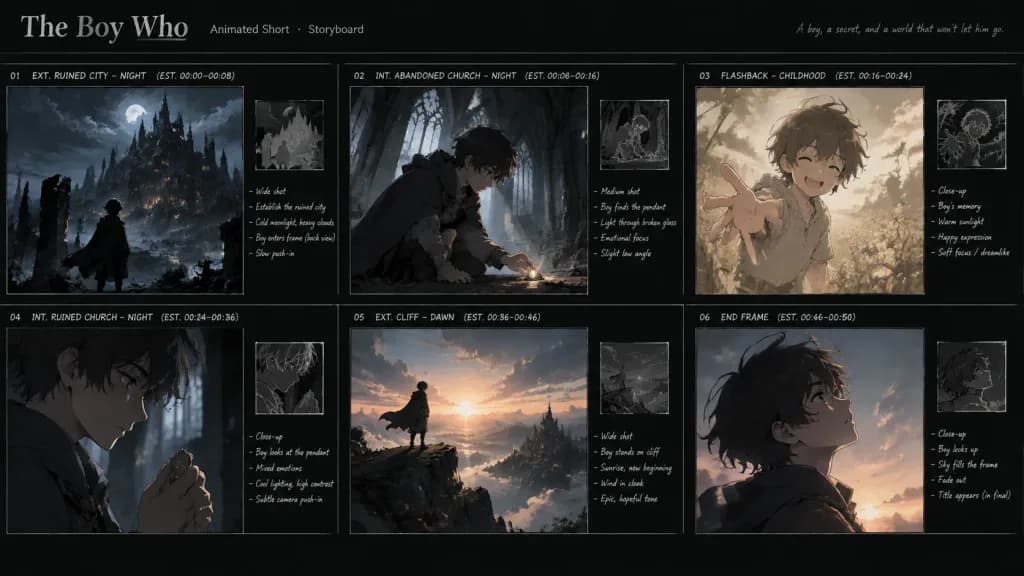
Task: Select the "Animated Short" label
Action: (x=249, y=29)
